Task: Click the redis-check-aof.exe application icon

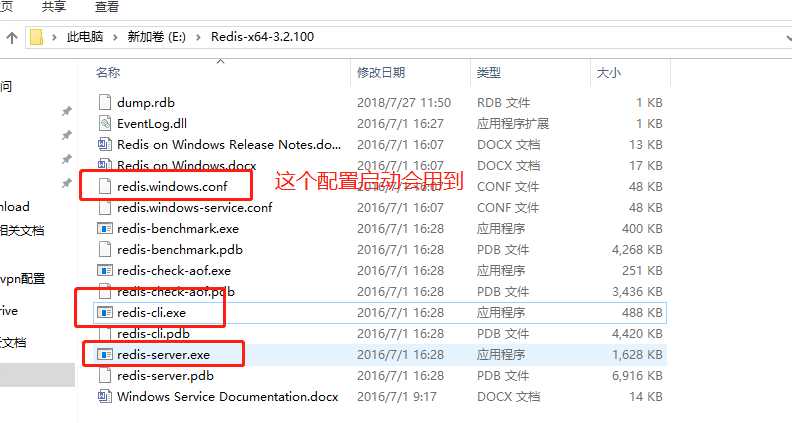Action: click(105, 270)
